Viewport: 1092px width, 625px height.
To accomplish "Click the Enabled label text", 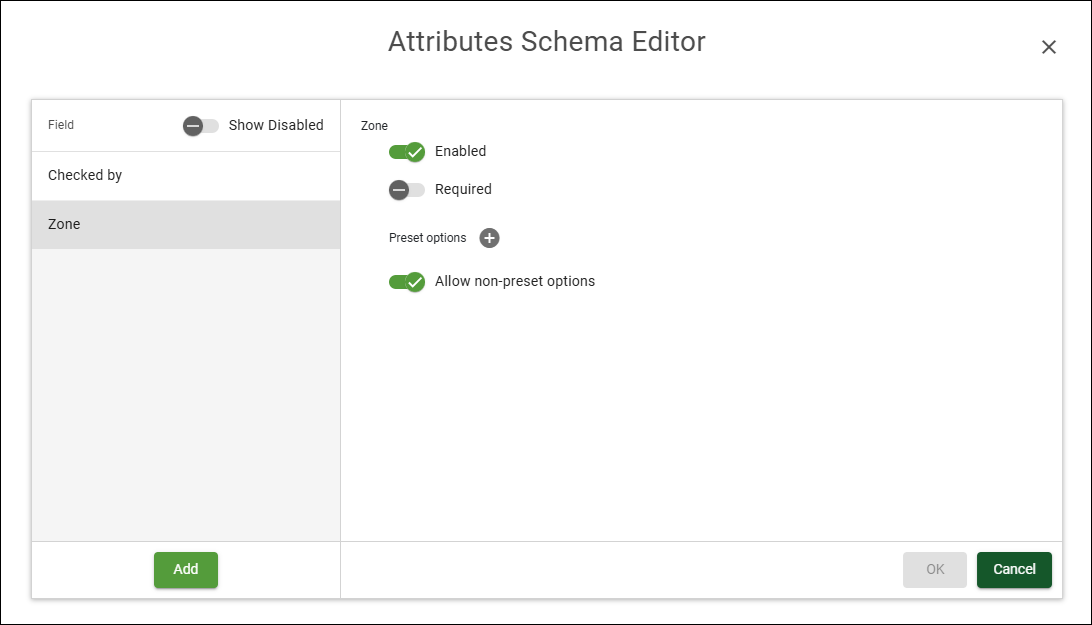I will (460, 151).
